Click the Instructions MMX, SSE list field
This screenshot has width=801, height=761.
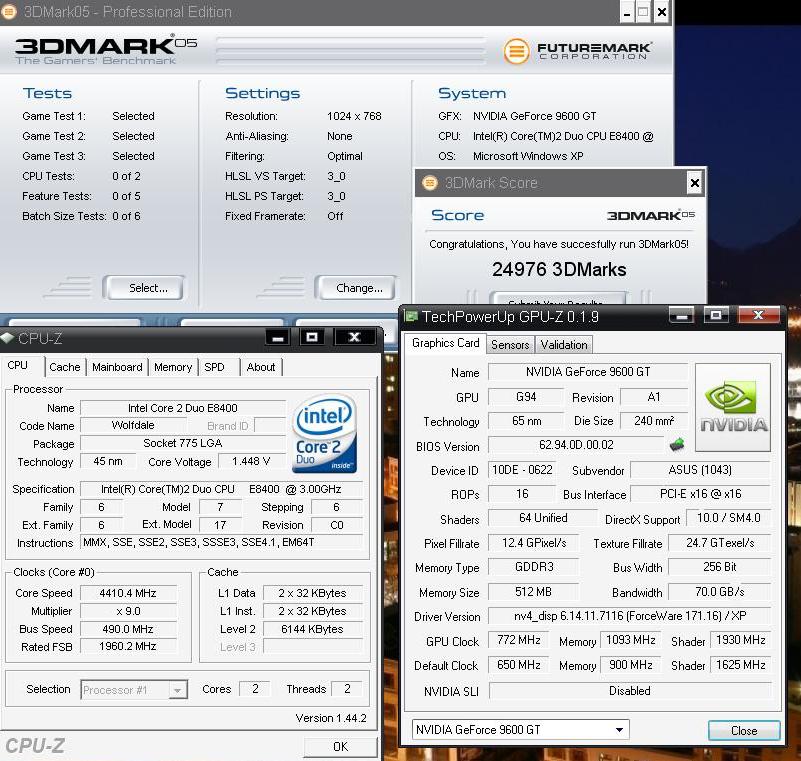tap(222, 542)
